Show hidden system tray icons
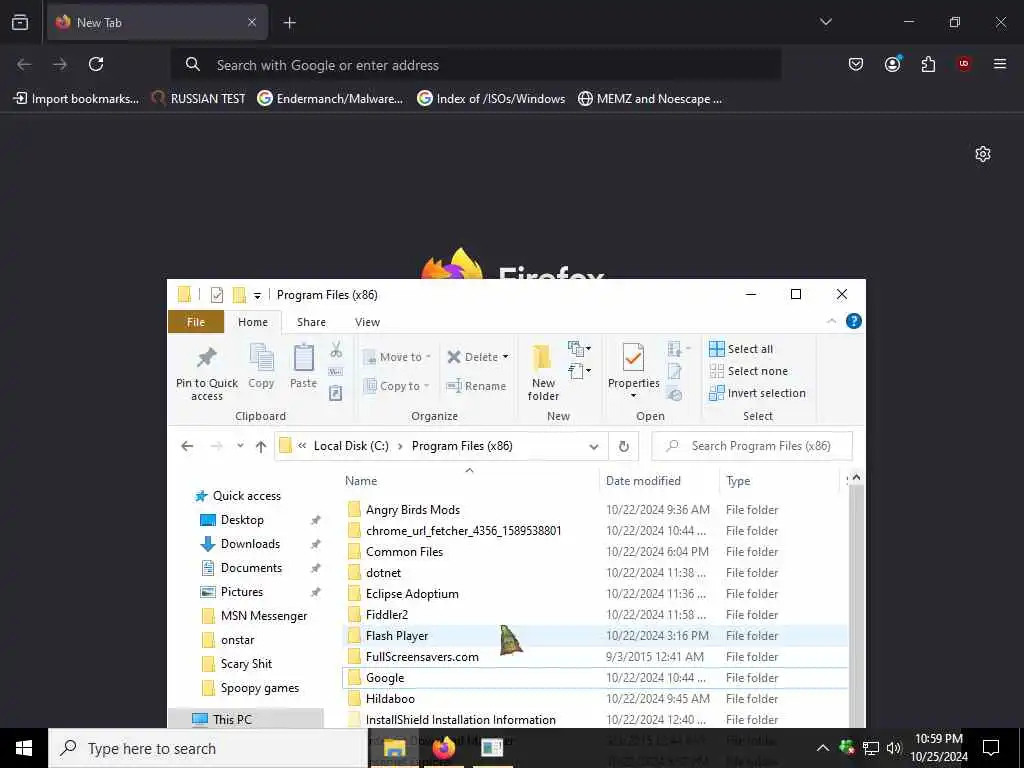This screenshot has width=1024, height=768. (x=823, y=748)
